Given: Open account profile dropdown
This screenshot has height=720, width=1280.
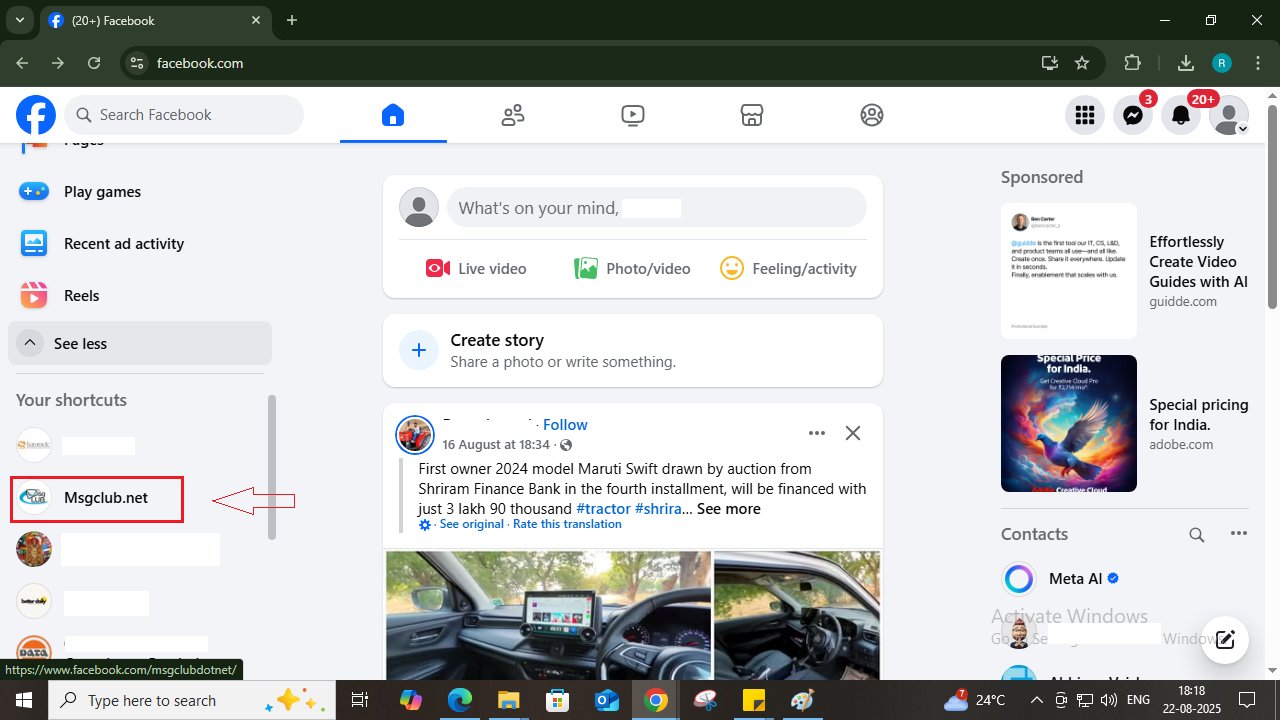Looking at the screenshot, I should 1228,116.
